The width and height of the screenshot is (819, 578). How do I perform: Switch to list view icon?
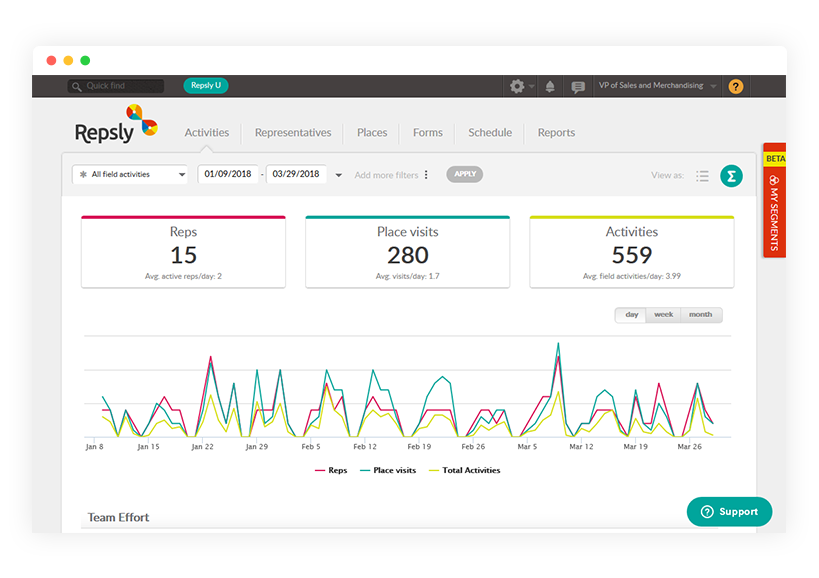[702, 175]
